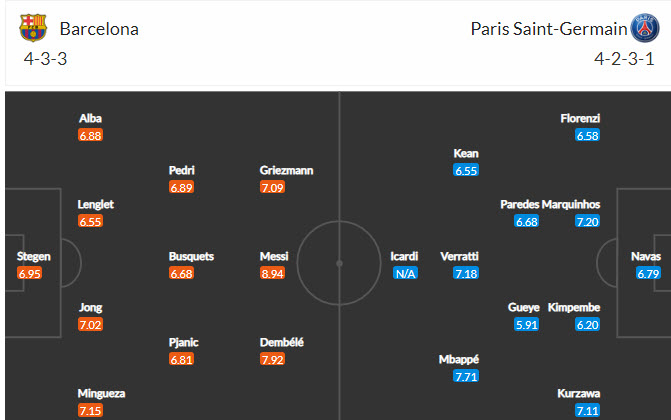
Task: Select Mingueza's player name
Action: tap(102, 394)
